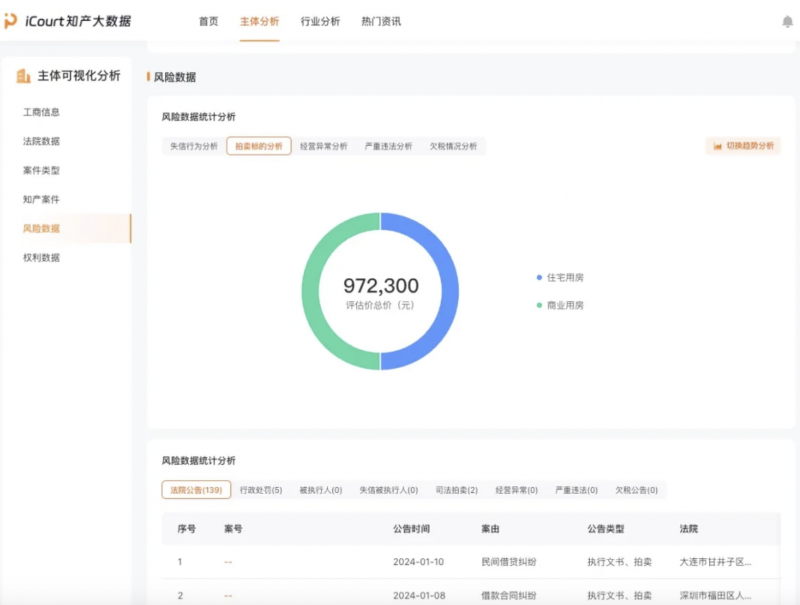Image resolution: width=800 pixels, height=605 pixels.
Task: Click the 案由 column header
Action: (x=490, y=529)
